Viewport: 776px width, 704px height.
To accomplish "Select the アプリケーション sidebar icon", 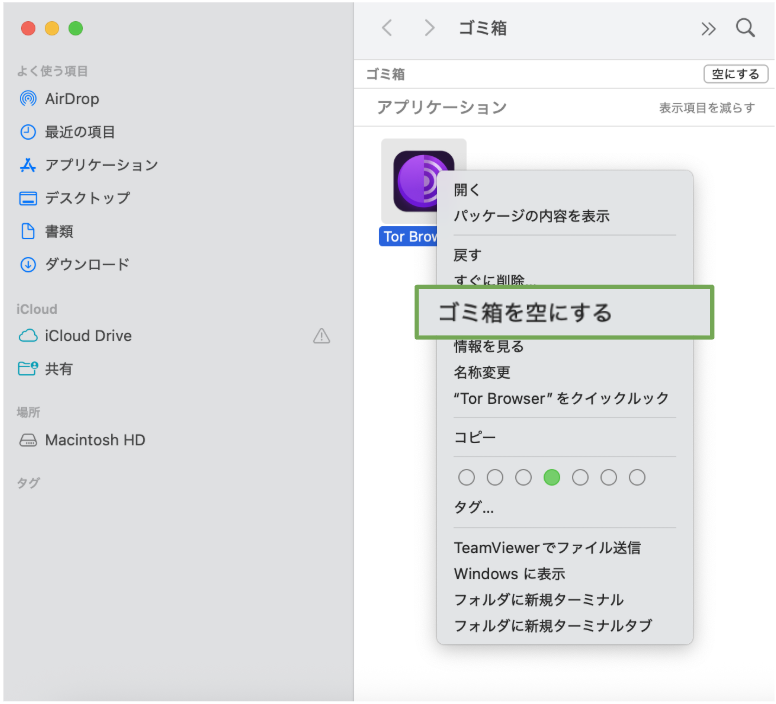I will [x=28, y=165].
